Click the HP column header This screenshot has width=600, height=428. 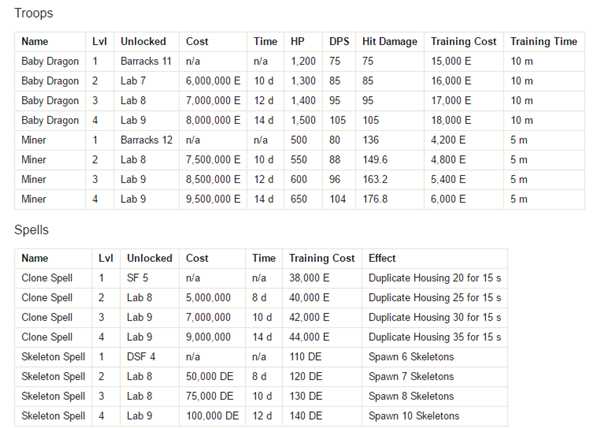pos(297,41)
